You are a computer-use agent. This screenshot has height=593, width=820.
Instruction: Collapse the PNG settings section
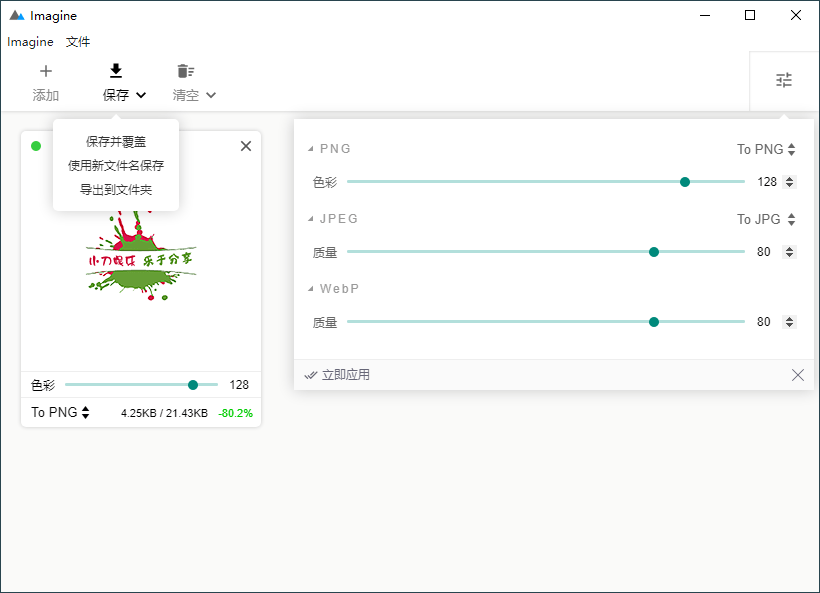pos(310,148)
